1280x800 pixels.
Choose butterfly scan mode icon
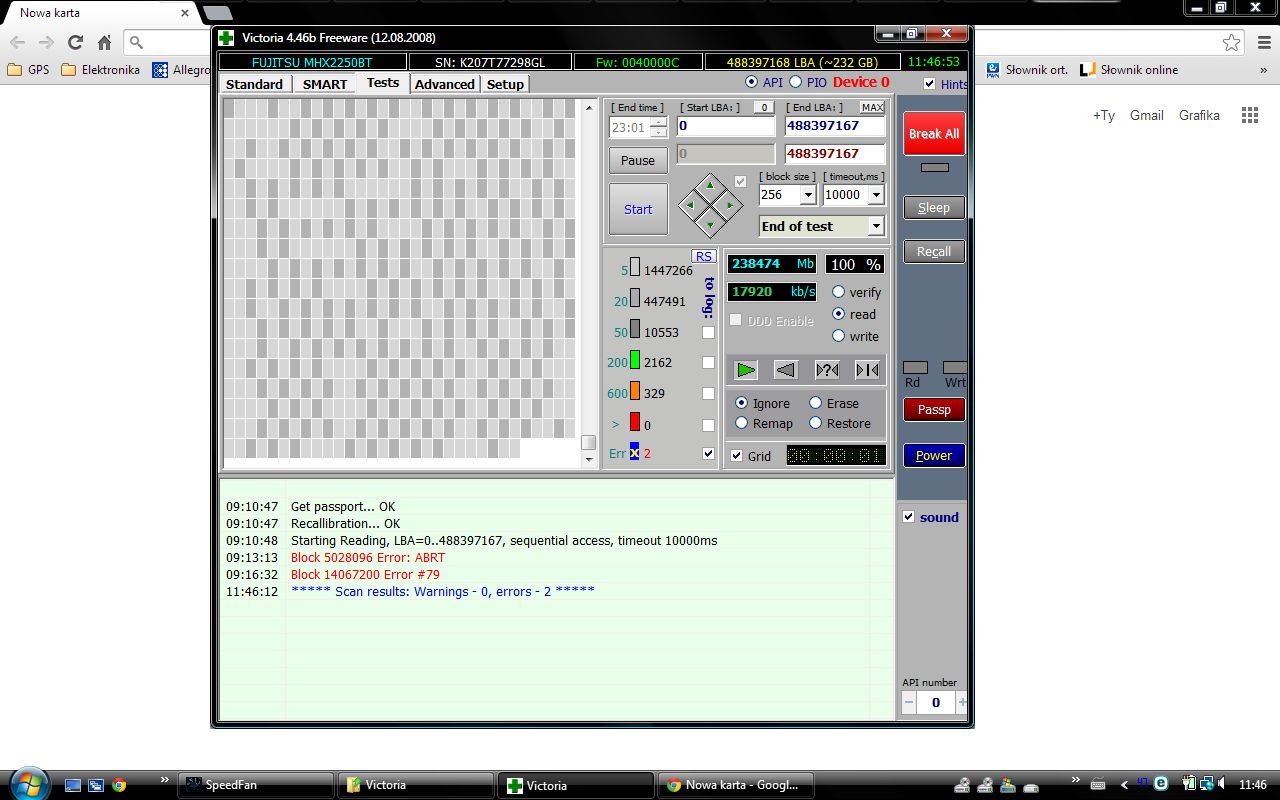(x=867, y=370)
